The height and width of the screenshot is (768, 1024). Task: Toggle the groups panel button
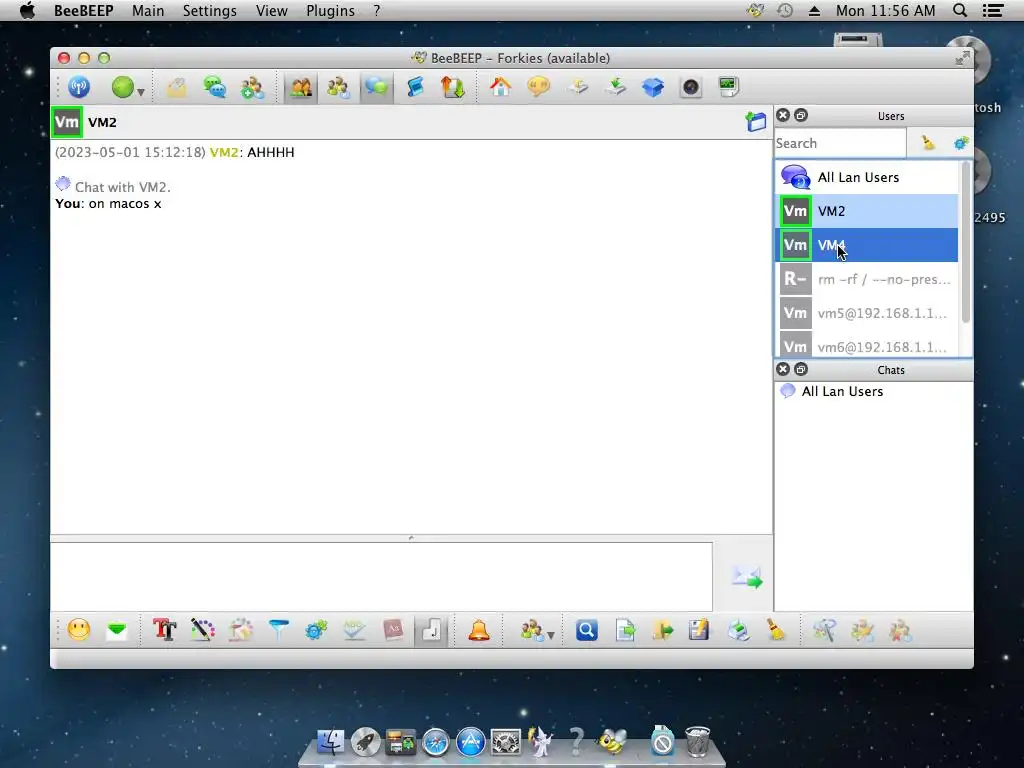pos(338,87)
